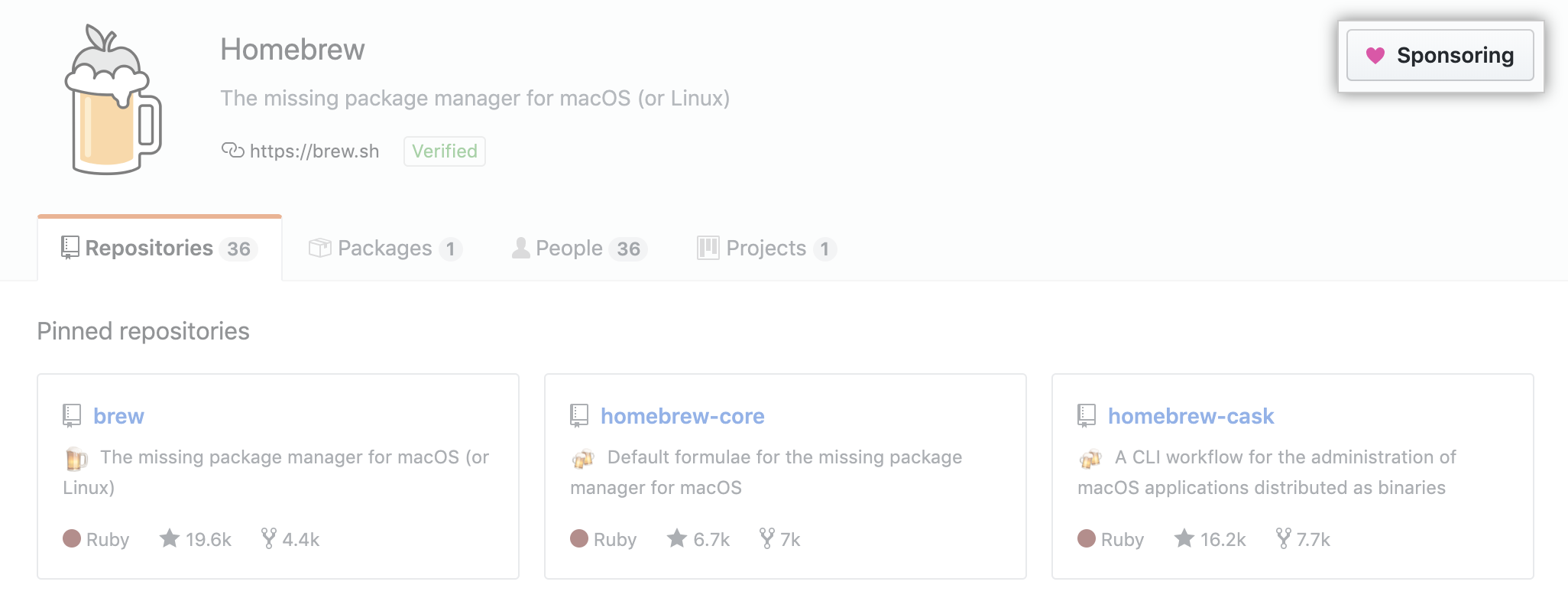The image size is (1568, 598).
Task: Click the star icon on homebrew-core card
Action: point(677,538)
